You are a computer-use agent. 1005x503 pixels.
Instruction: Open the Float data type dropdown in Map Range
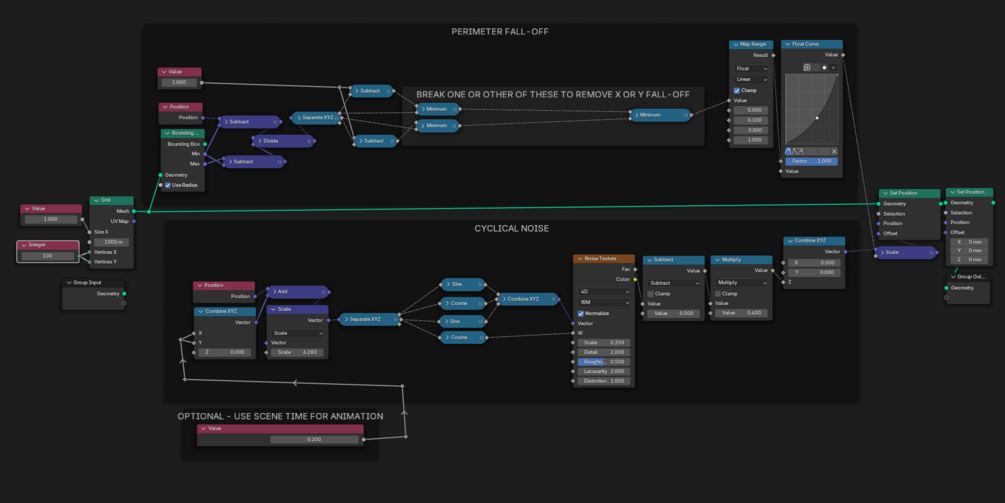click(x=751, y=69)
